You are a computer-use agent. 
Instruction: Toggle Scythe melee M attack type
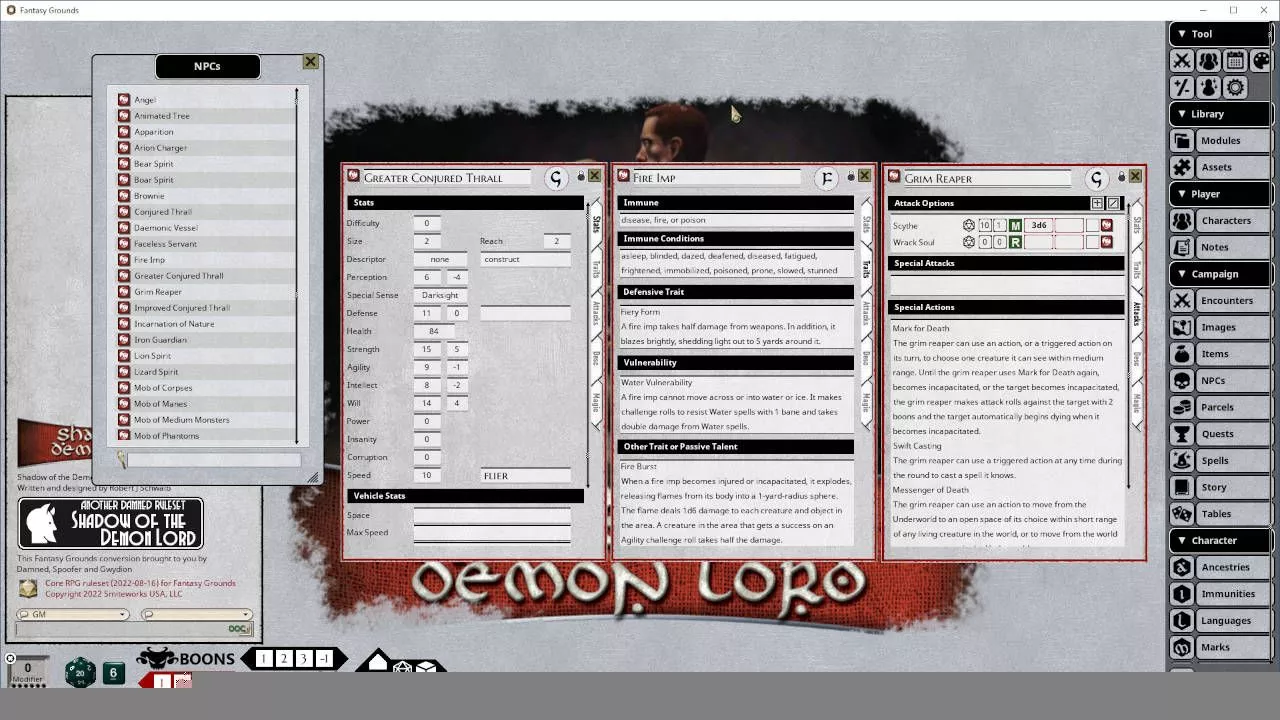point(1015,226)
